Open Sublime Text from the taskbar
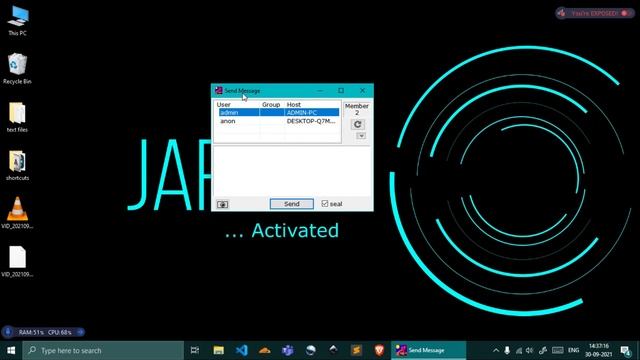Image resolution: width=640 pixels, height=360 pixels. click(x=356, y=350)
